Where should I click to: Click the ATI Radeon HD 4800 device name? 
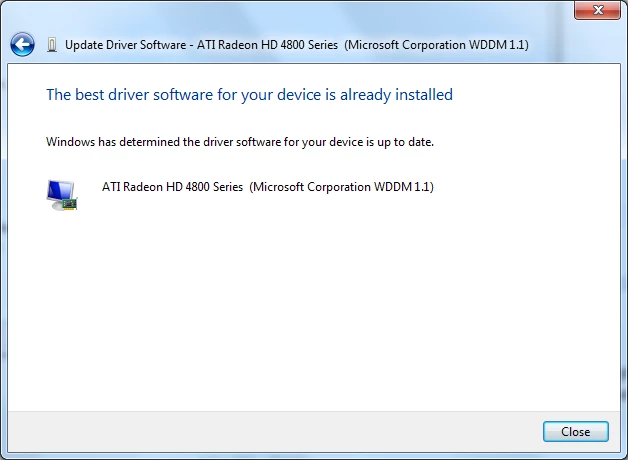[x=268, y=187]
